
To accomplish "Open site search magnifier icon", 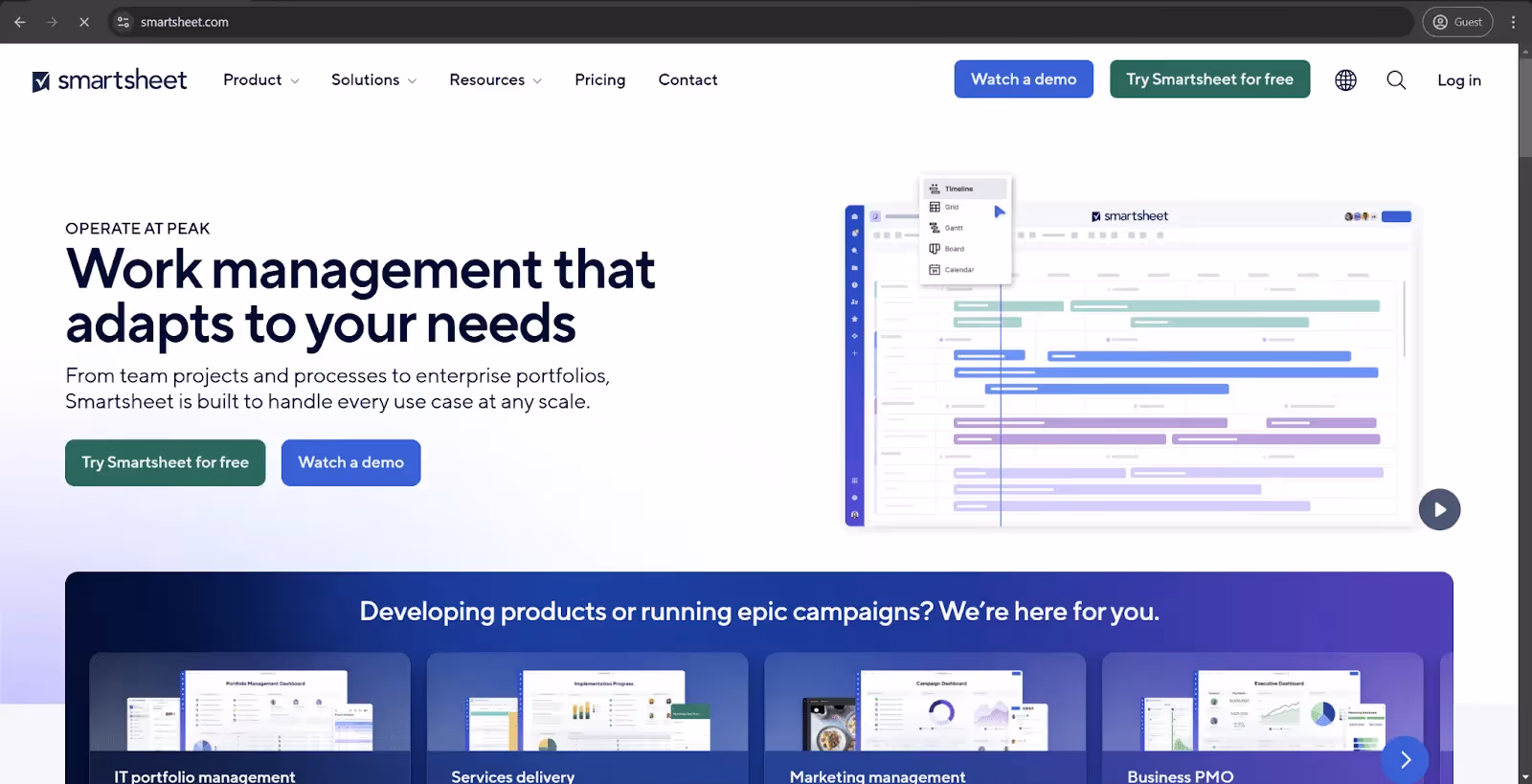I will 1396,80.
